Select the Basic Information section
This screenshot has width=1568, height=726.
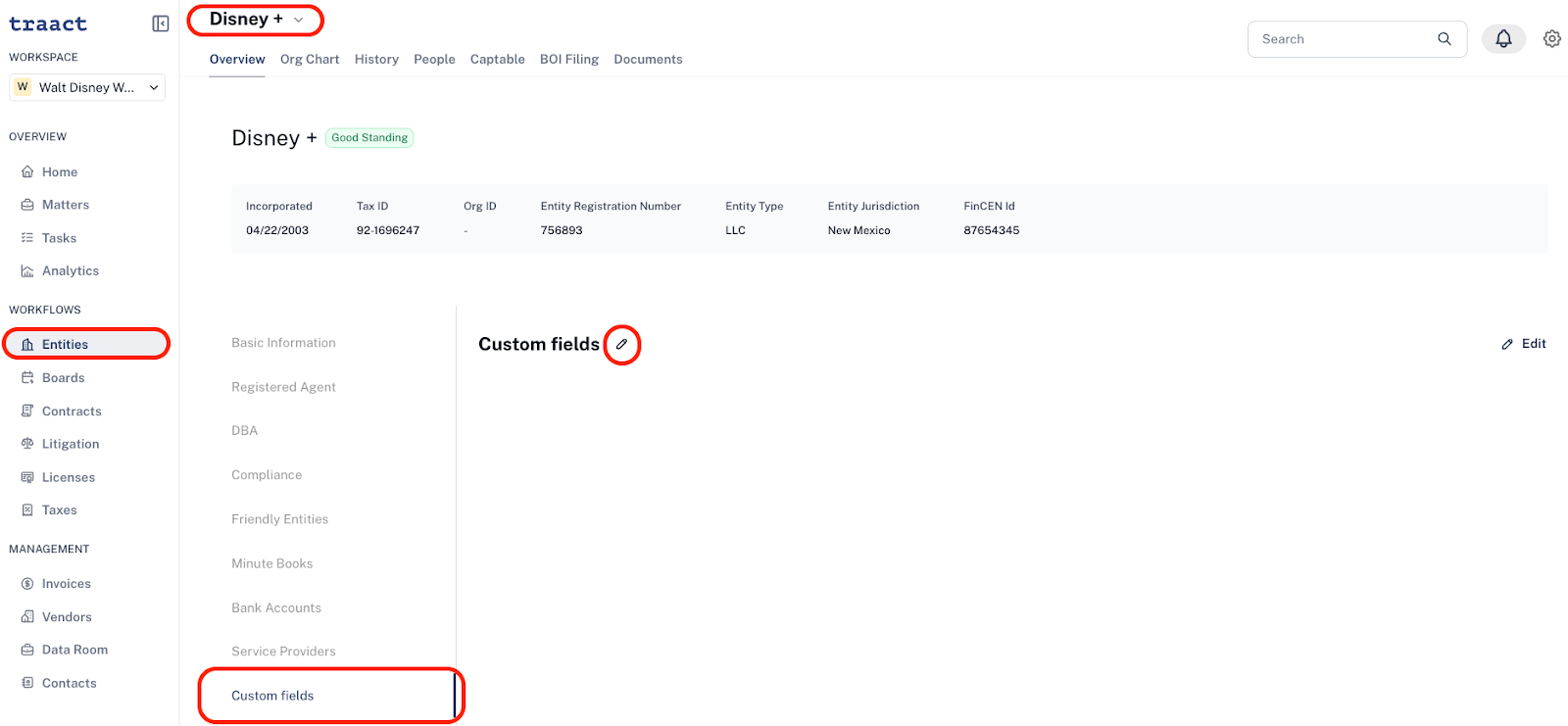[x=283, y=343]
